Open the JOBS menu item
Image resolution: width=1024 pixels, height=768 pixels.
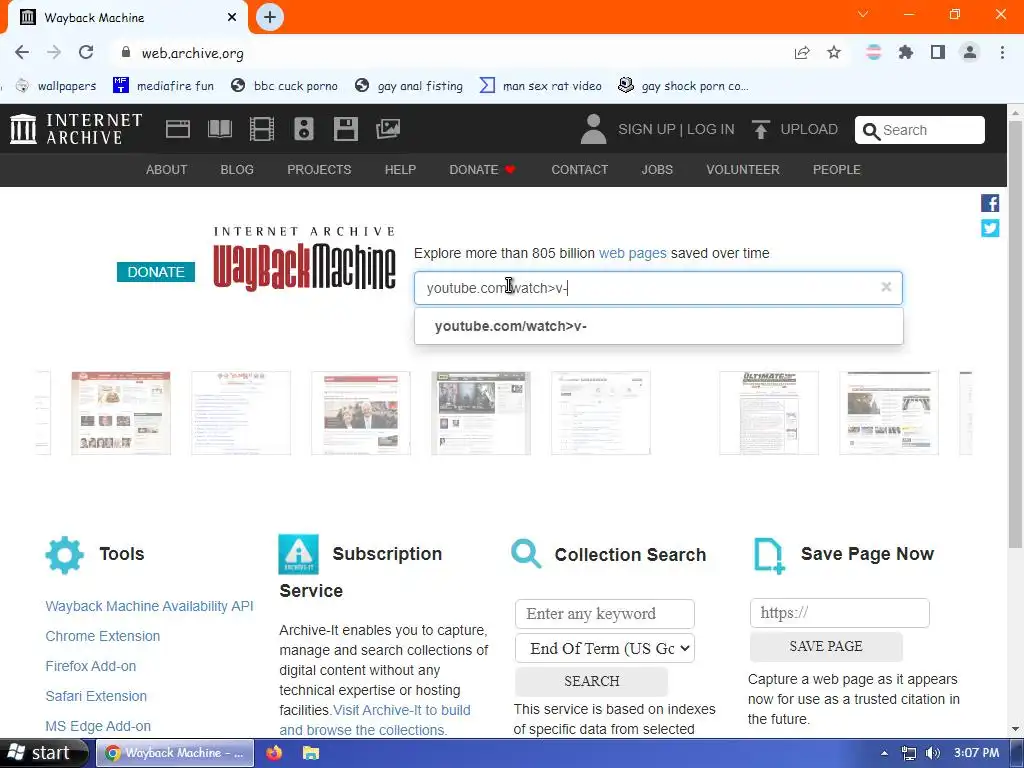(657, 170)
